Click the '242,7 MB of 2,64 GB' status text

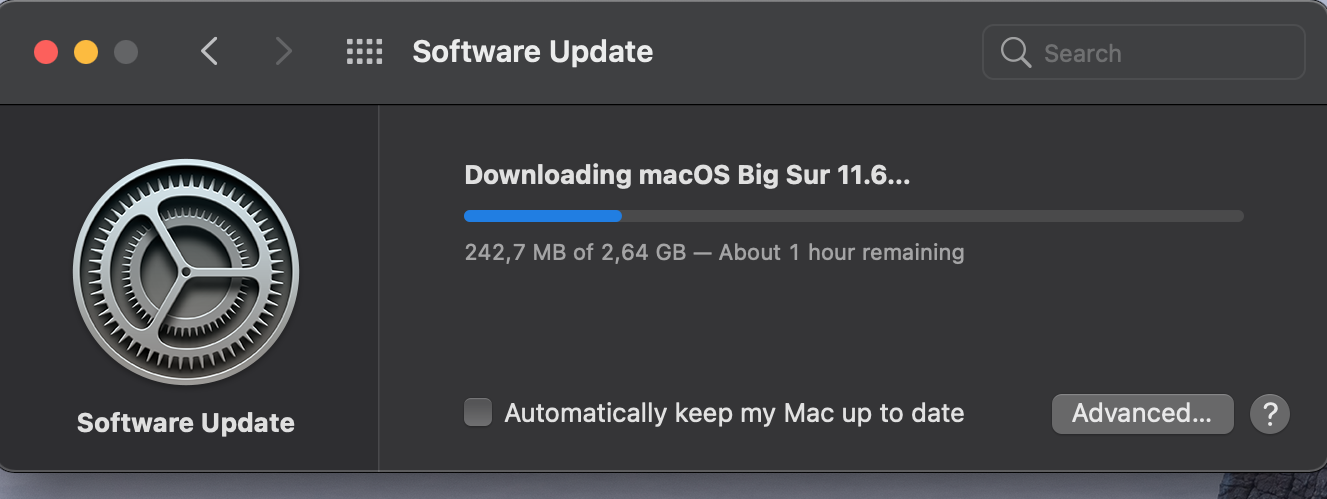tap(575, 252)
